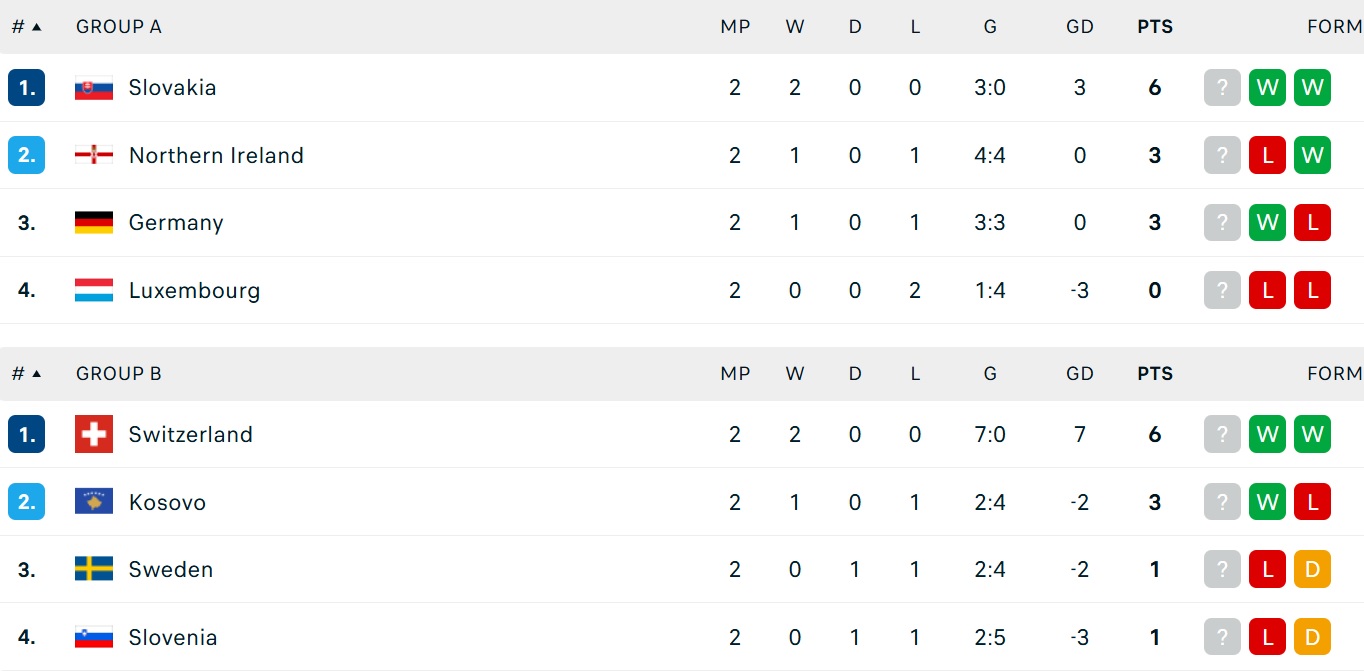
Task: Click Northern Ireland's red L form badge
Action: click(x=1267, y=155)
